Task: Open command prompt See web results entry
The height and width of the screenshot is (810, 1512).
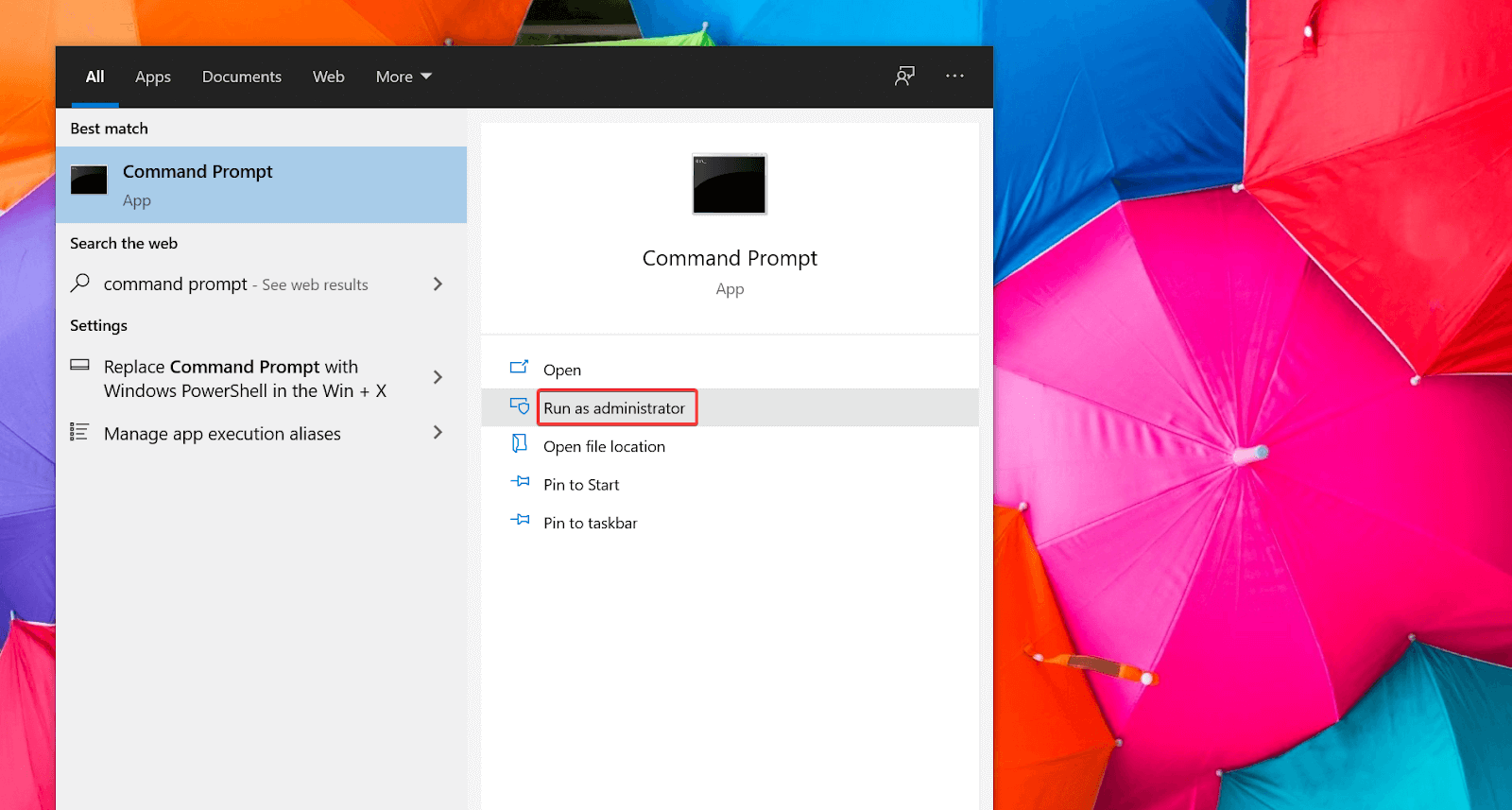Action: point(262,284)
